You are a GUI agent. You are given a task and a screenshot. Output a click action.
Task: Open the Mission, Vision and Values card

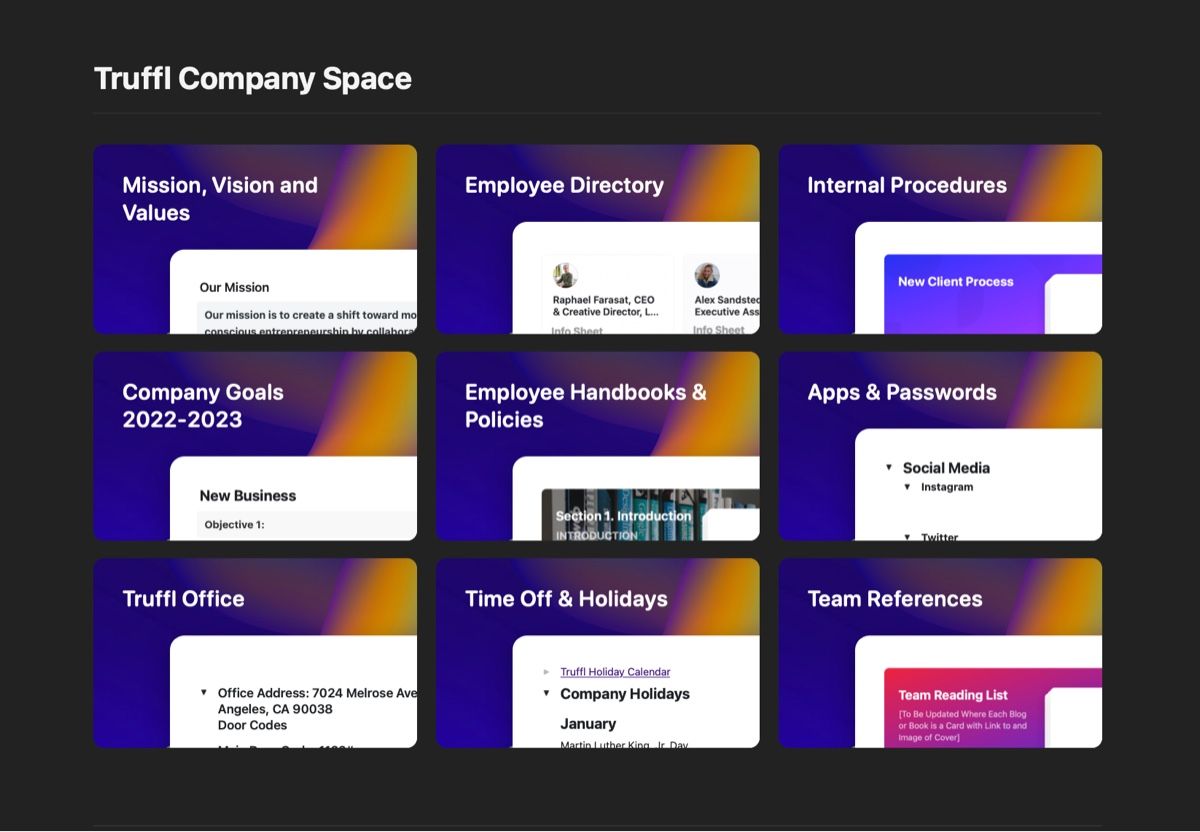tap(255, 239)
